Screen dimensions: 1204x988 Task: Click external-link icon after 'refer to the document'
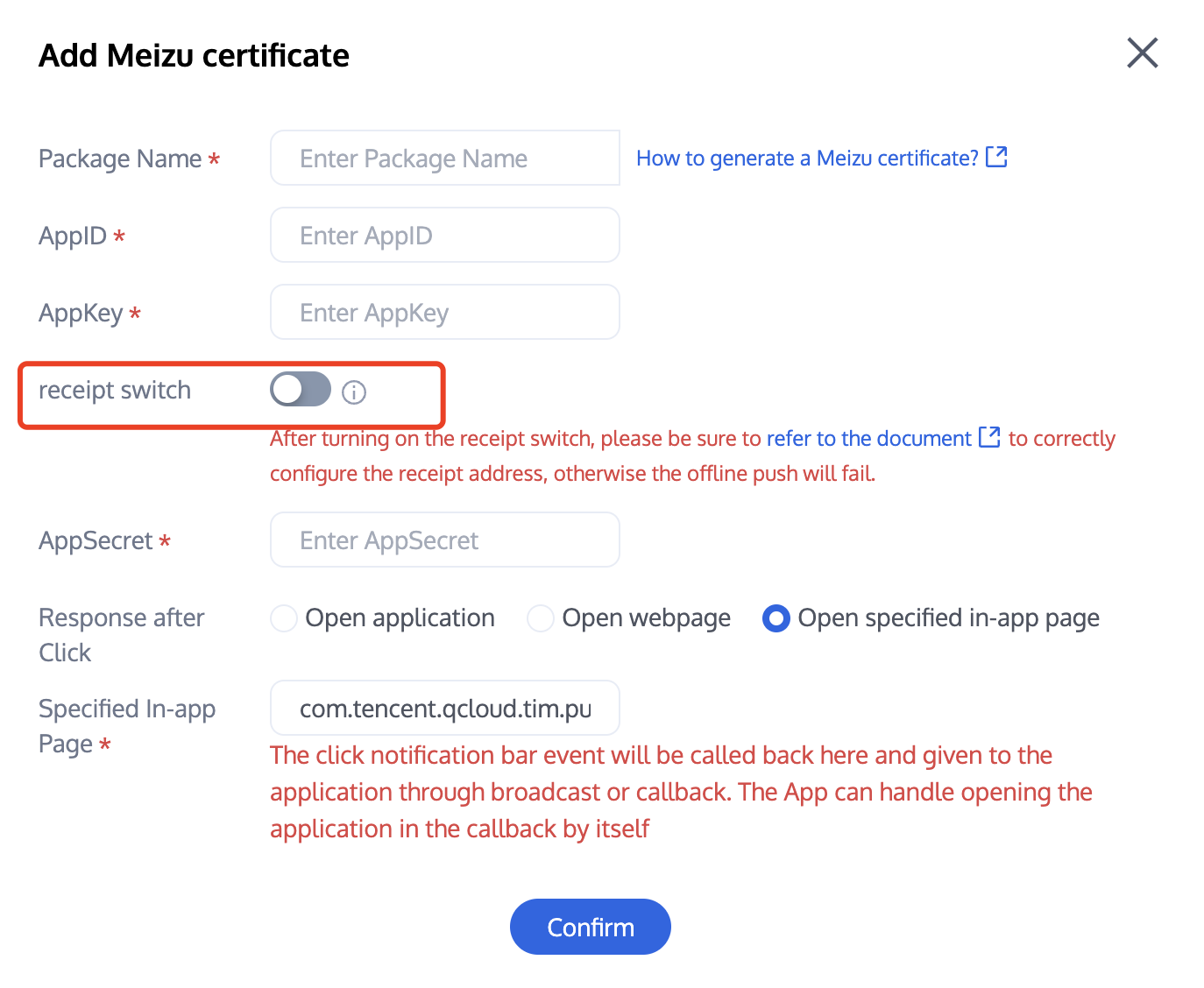click(989, 437)
